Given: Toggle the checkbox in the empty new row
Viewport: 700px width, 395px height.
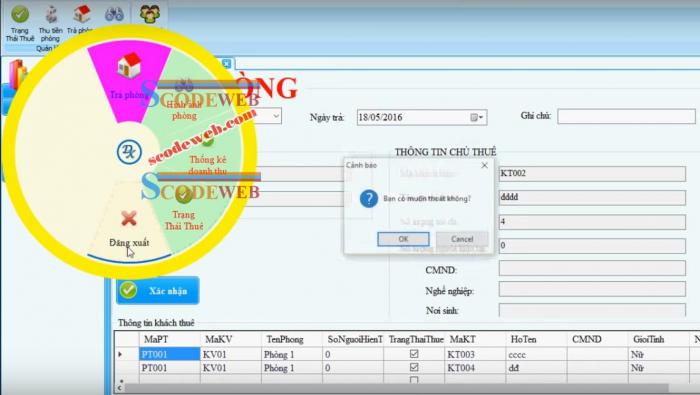Looking at the screenshot, I should point(414,380).
